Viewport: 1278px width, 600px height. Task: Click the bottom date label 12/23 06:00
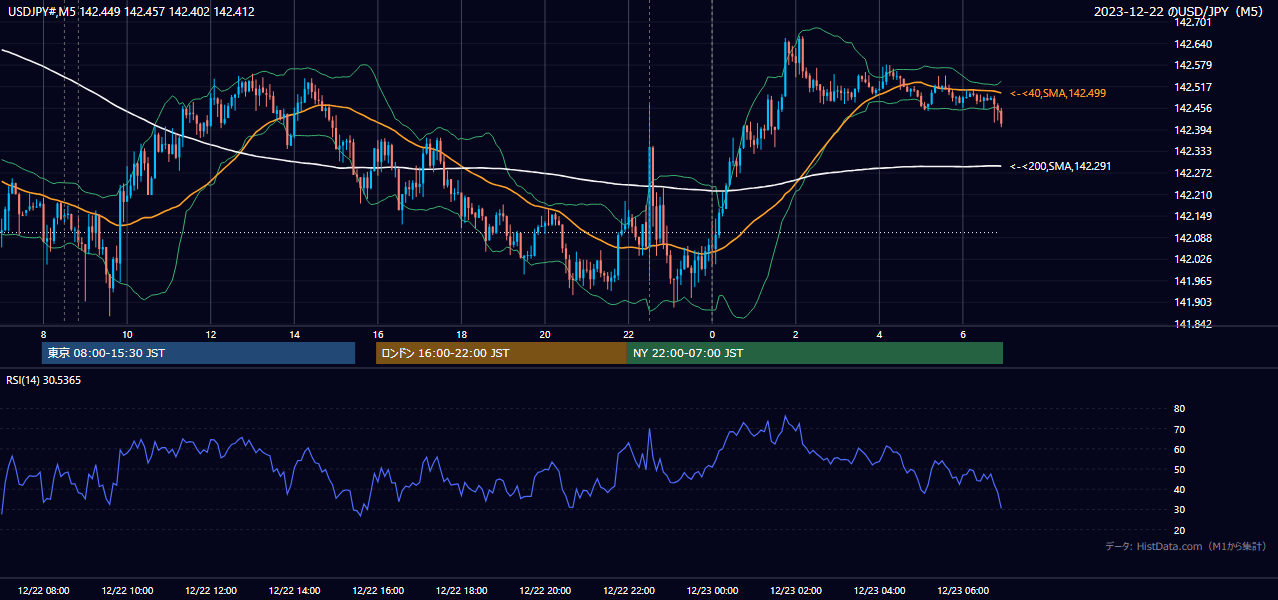point(962,591)
